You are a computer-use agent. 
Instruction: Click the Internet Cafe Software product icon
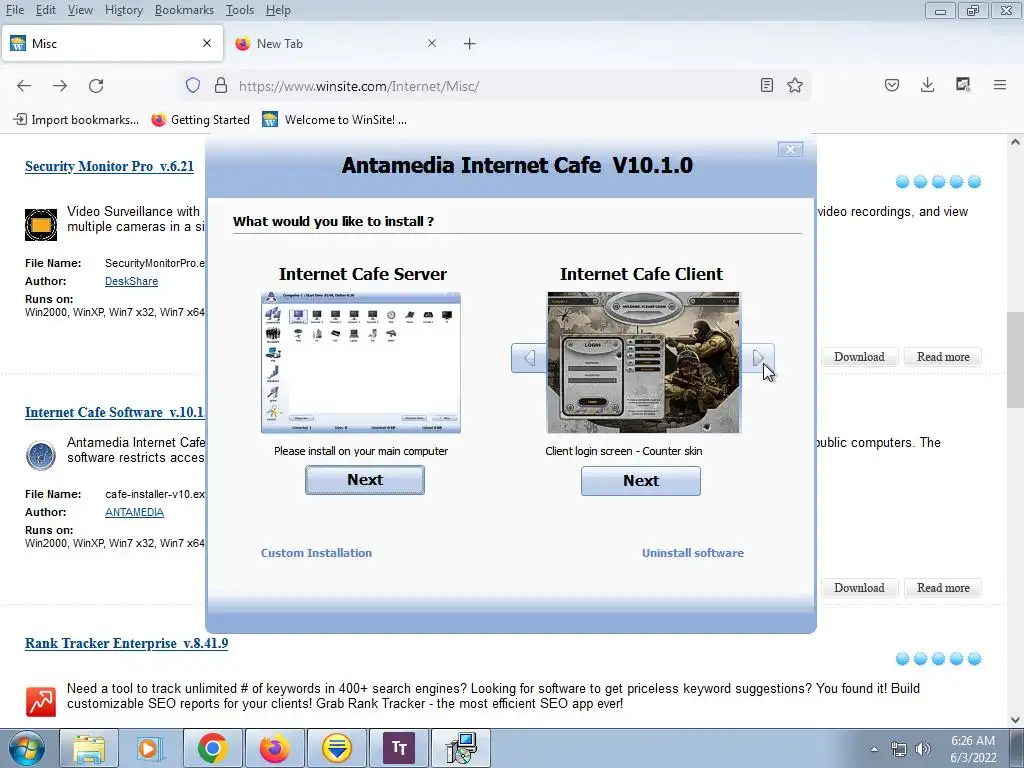tap(40, 455)
